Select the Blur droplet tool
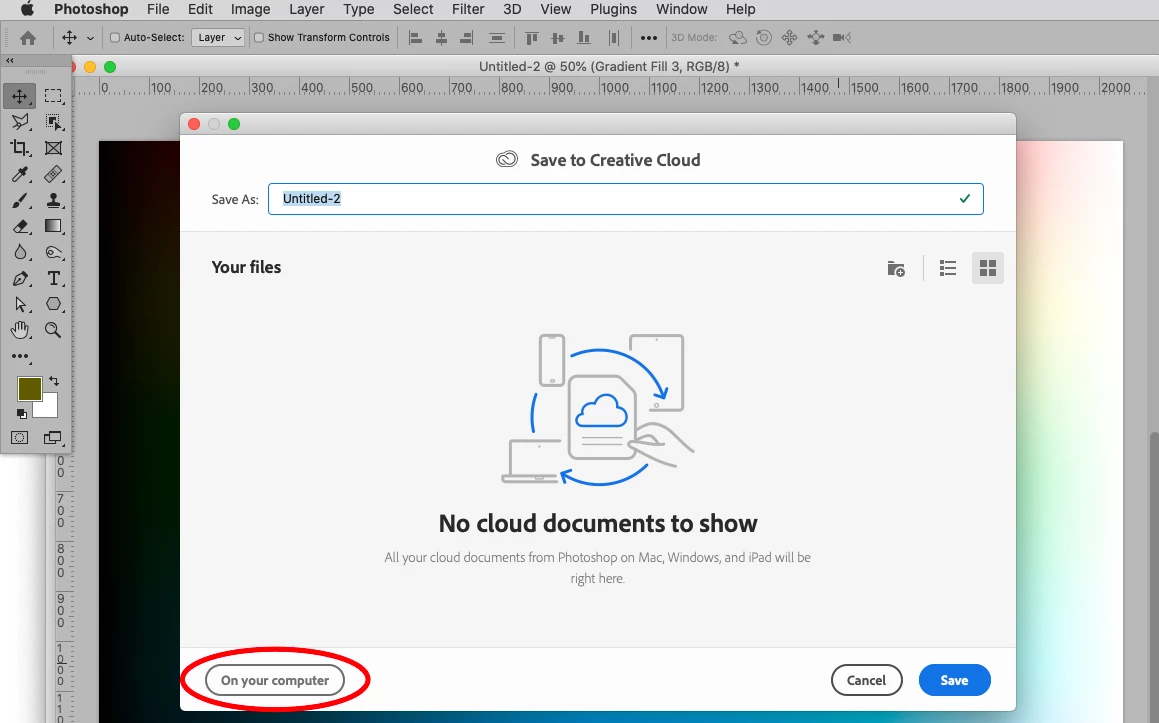Screen dimensions: 1159x723 point(20,252)
